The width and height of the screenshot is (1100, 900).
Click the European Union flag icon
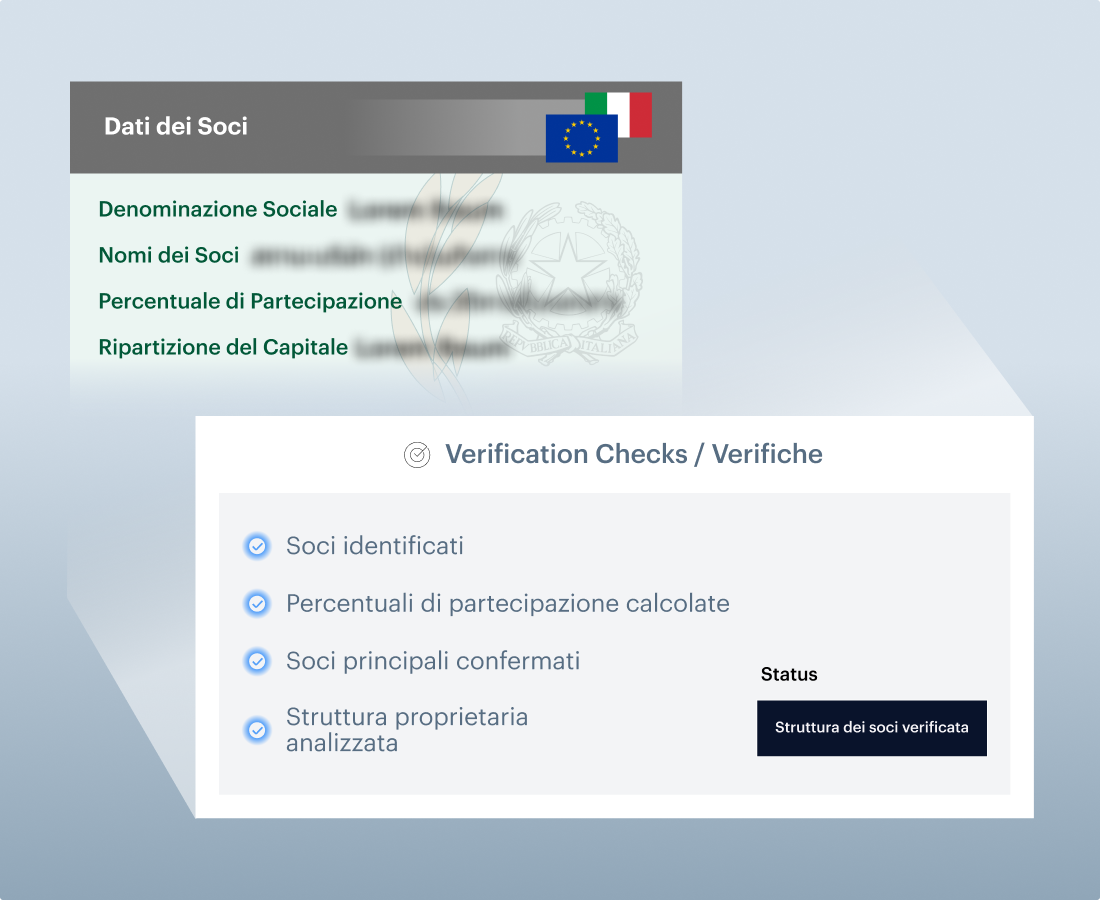[581, 138]
